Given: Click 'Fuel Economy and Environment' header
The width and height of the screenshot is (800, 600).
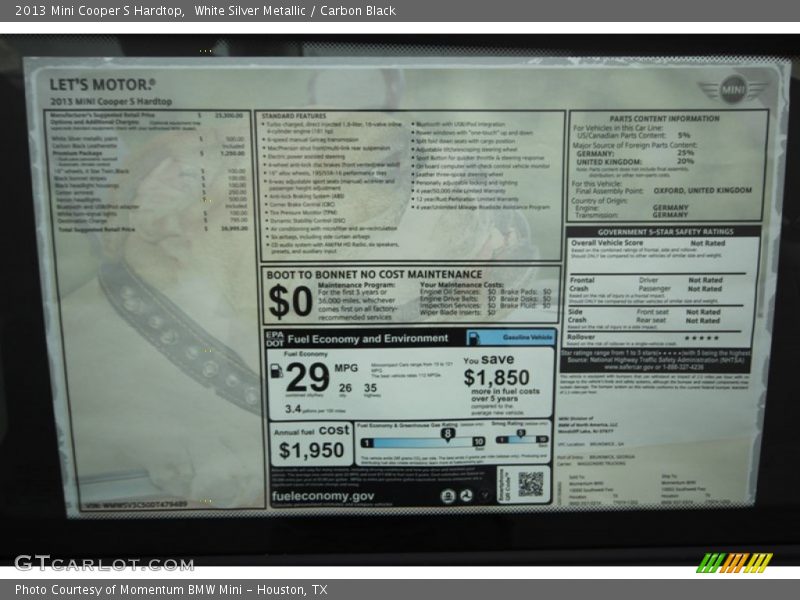Looking at the screenshot, I should (367, 339).
